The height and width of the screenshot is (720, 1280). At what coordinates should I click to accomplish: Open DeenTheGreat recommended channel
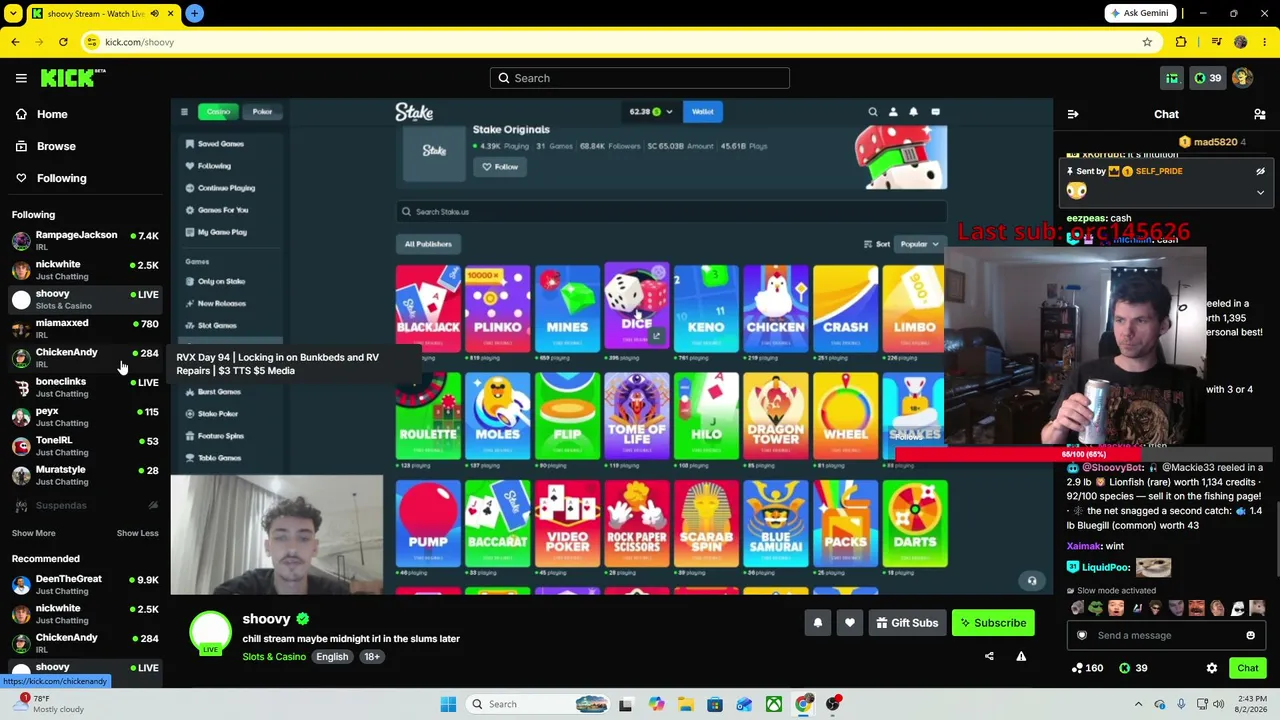(85, 584)
